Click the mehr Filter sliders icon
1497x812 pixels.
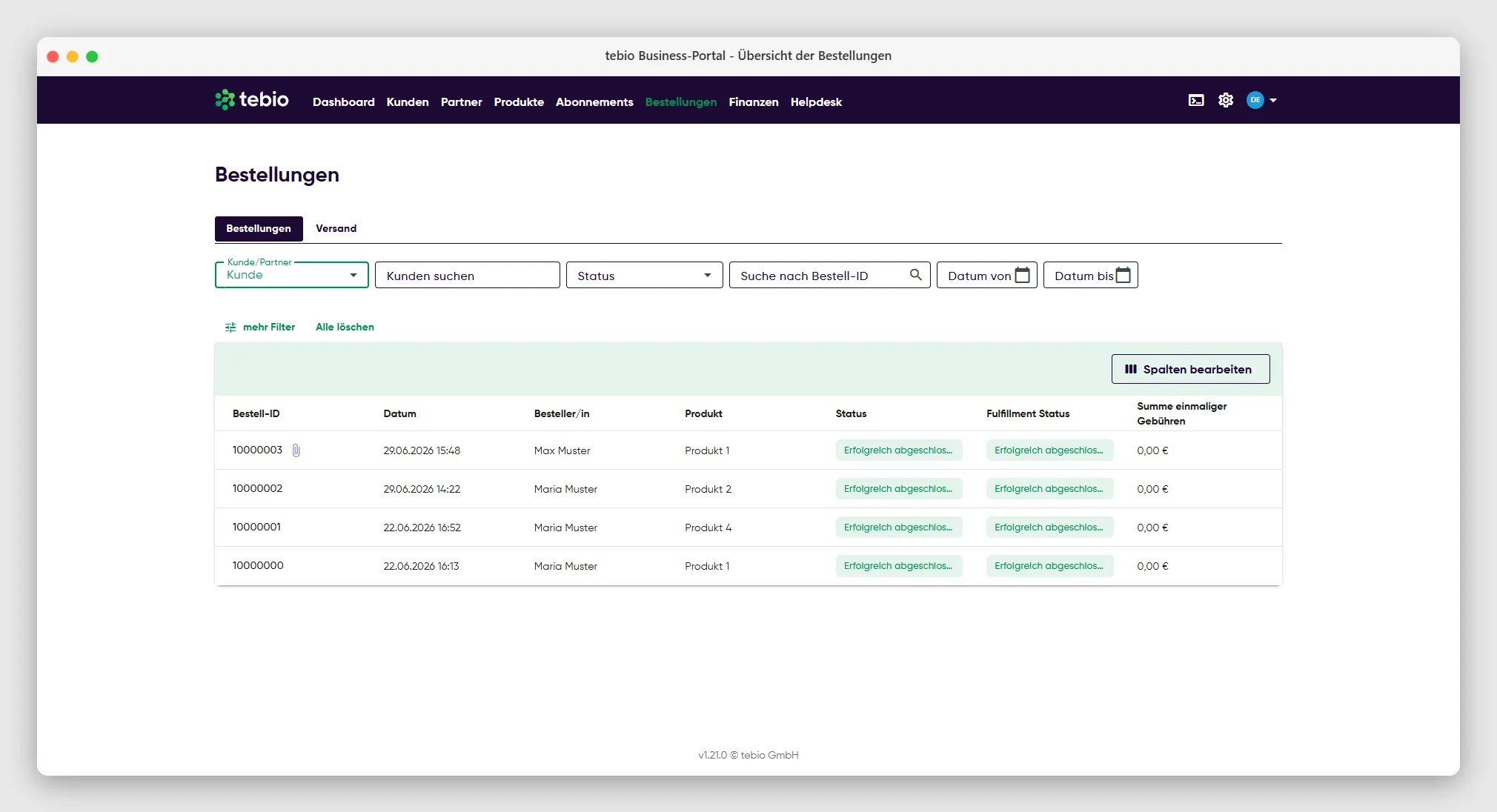click(230, 327)
